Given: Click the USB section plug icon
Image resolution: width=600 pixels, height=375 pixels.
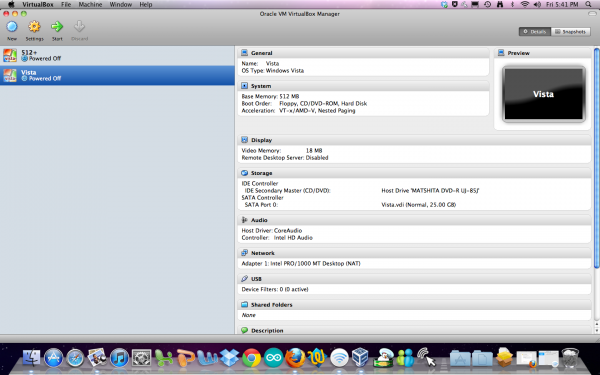Looking at the screenshot, I should 245,279.
